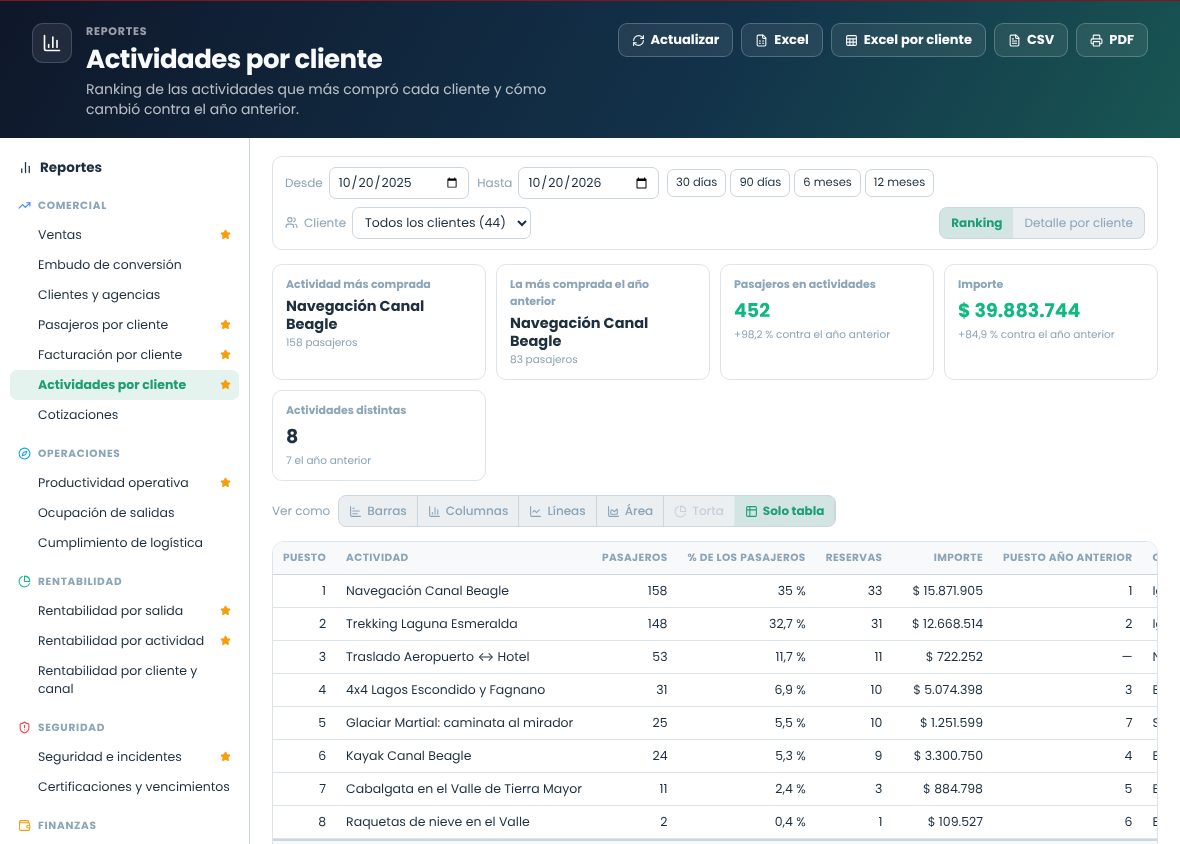The image size is (1180, 844).
Task: Select the Torta chart option
Action: [699, 511]
